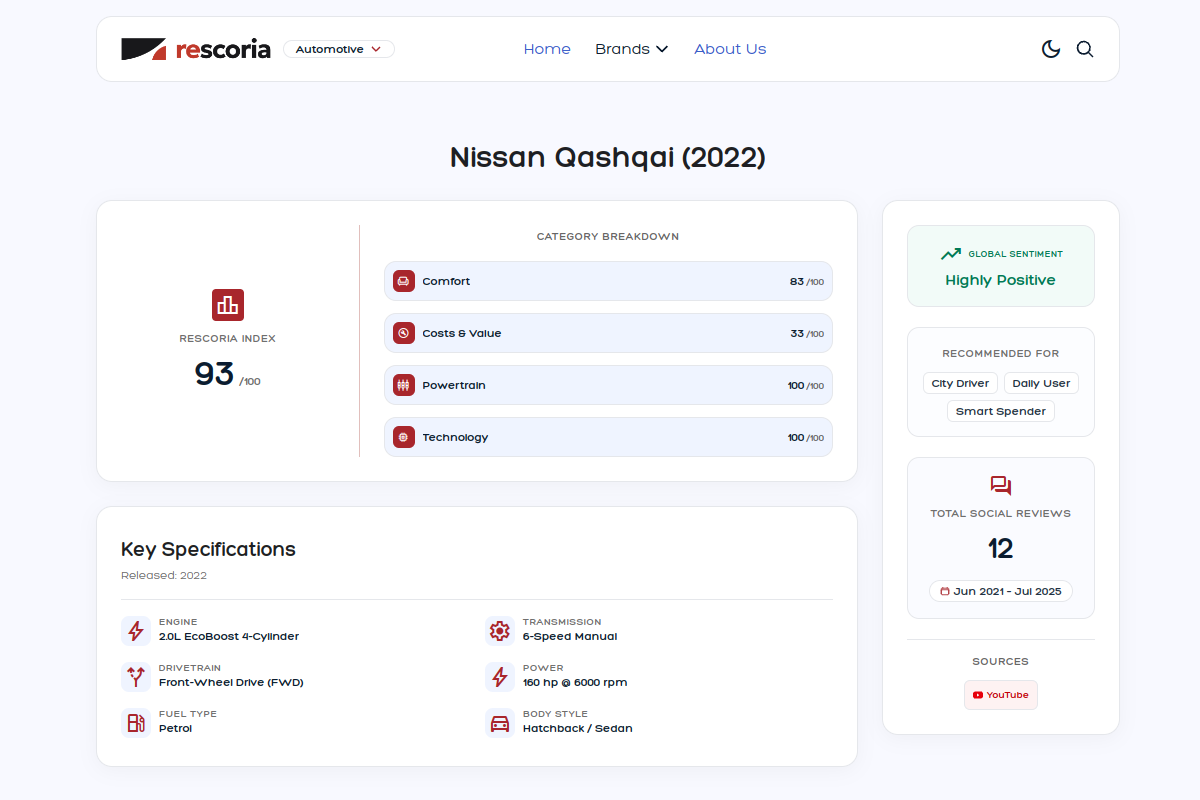Toggle dark mode moon icon

(x=1051, y=49)
